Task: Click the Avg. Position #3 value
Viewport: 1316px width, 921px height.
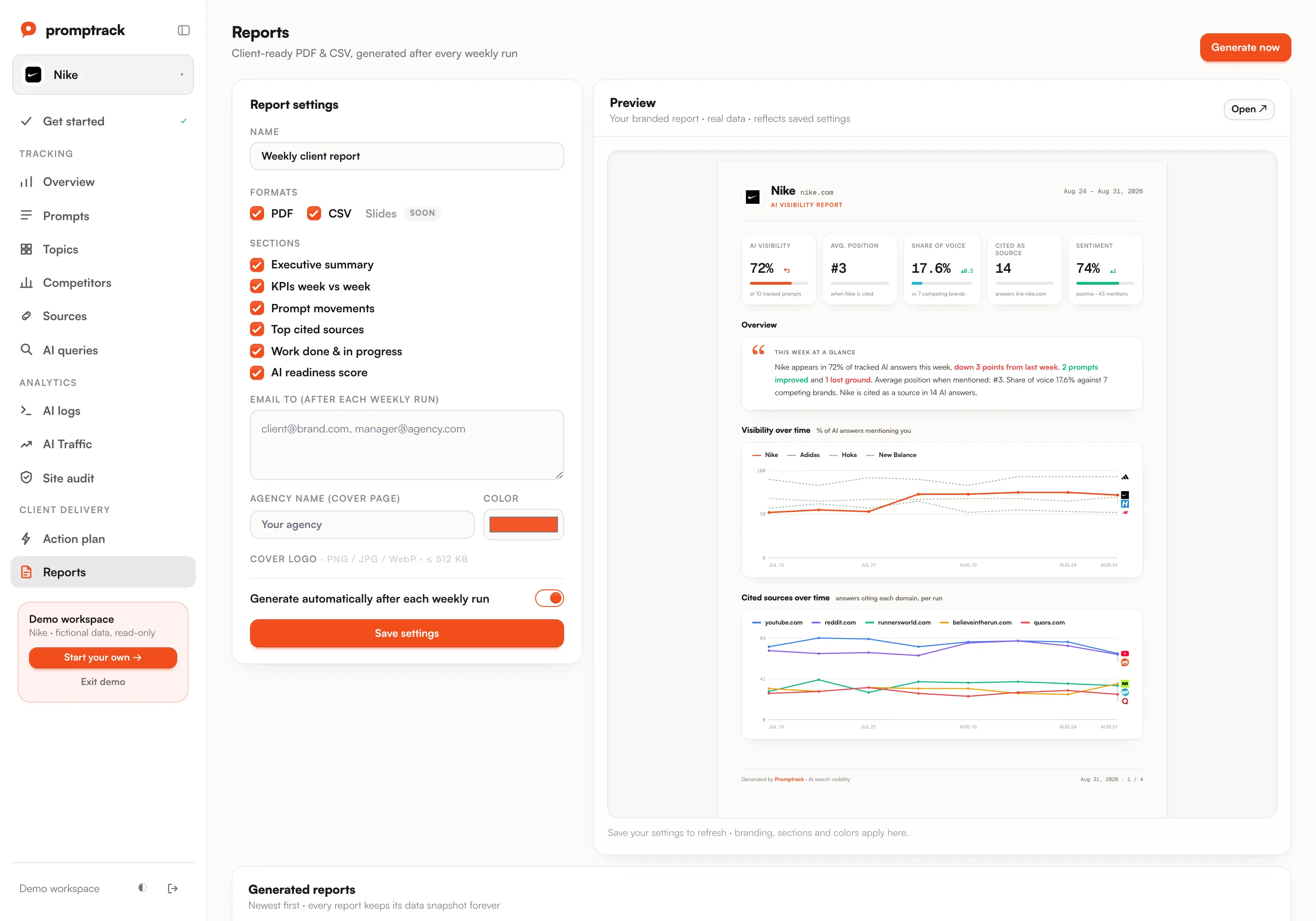Action: (x=839, y=268)
